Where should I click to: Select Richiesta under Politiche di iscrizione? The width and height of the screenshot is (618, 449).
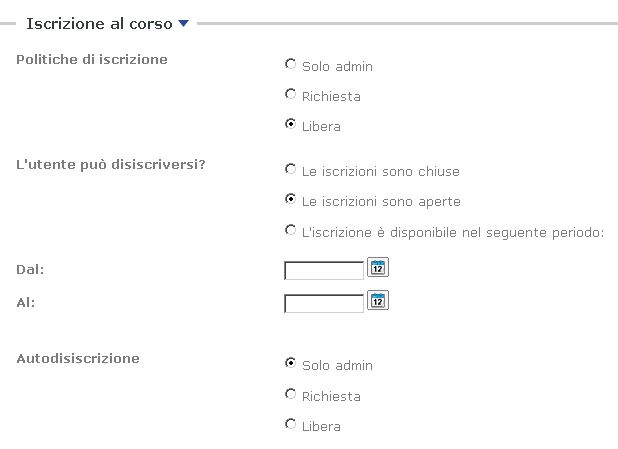point(291,95)
